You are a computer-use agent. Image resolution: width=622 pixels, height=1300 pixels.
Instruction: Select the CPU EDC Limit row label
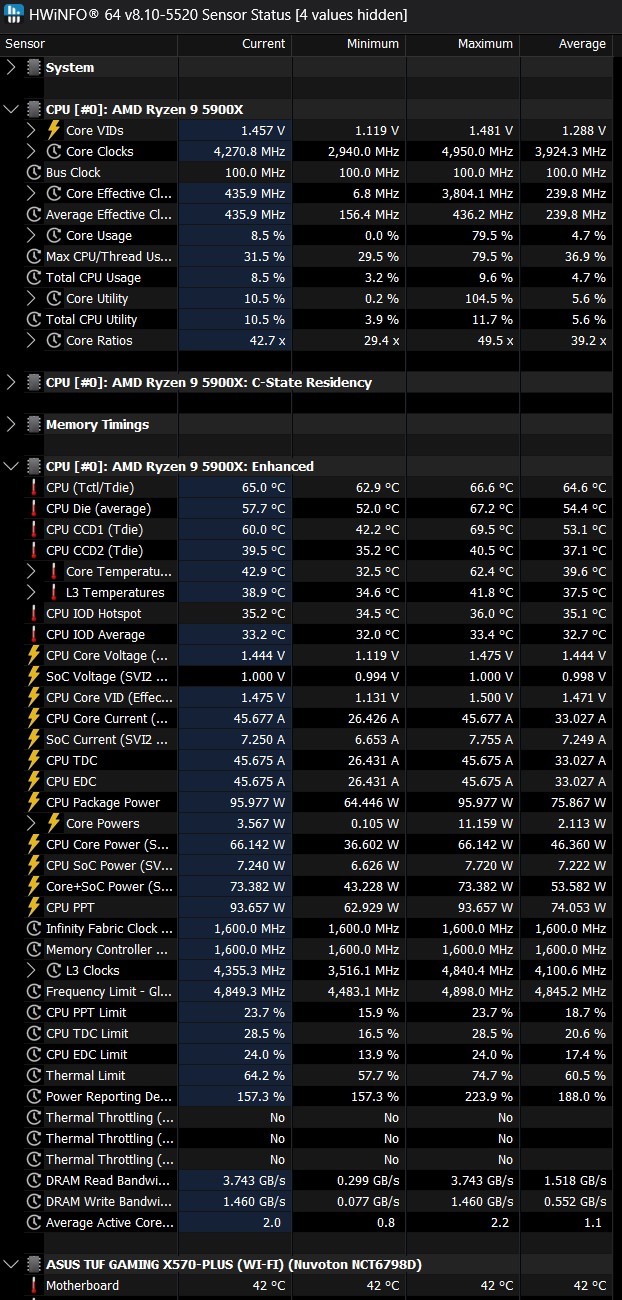(x=87, y=1055)
